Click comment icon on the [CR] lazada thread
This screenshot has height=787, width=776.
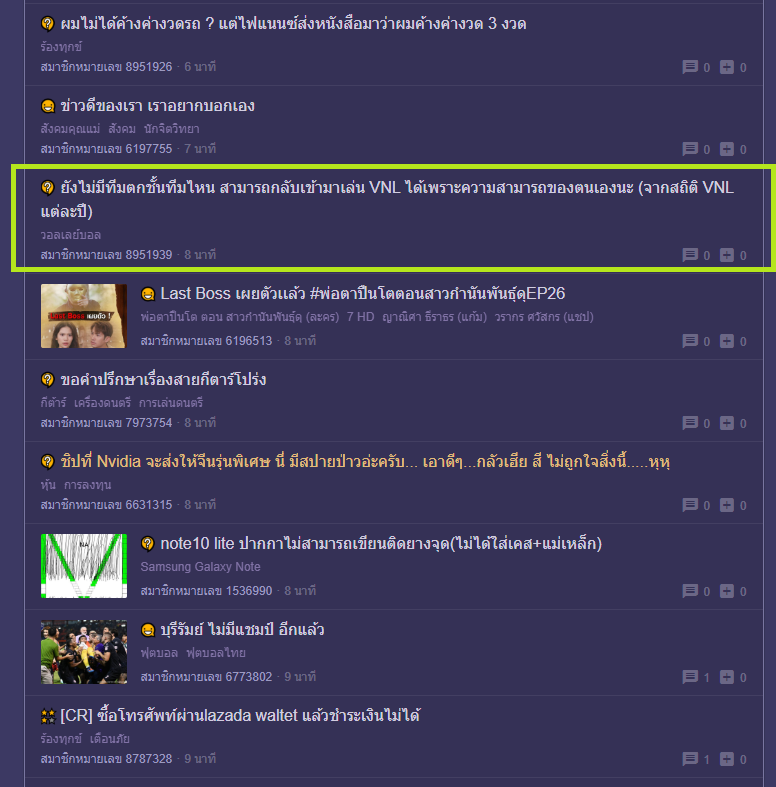[x=690, y=758]
